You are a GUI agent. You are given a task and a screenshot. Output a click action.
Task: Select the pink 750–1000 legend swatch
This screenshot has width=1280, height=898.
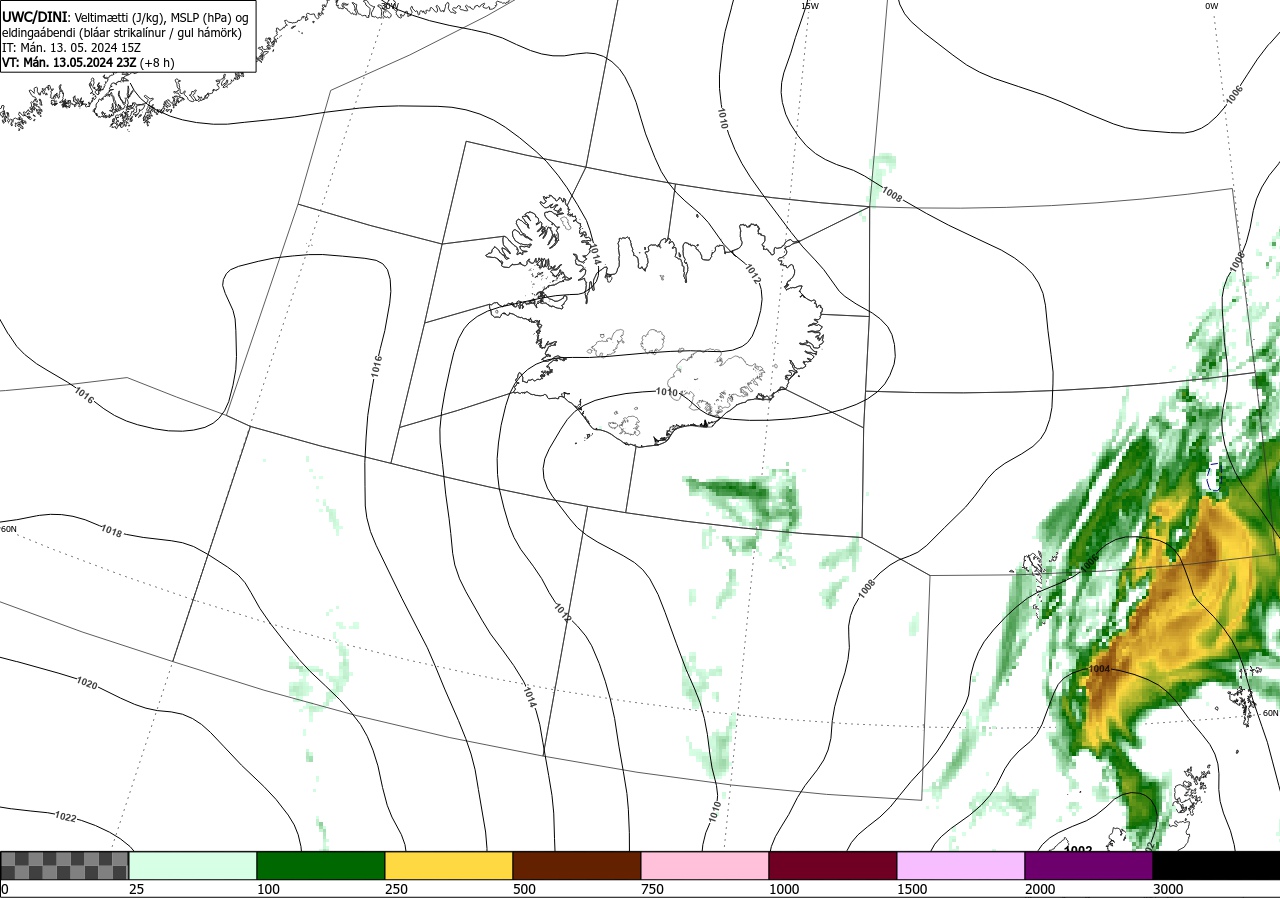point(705,865)
